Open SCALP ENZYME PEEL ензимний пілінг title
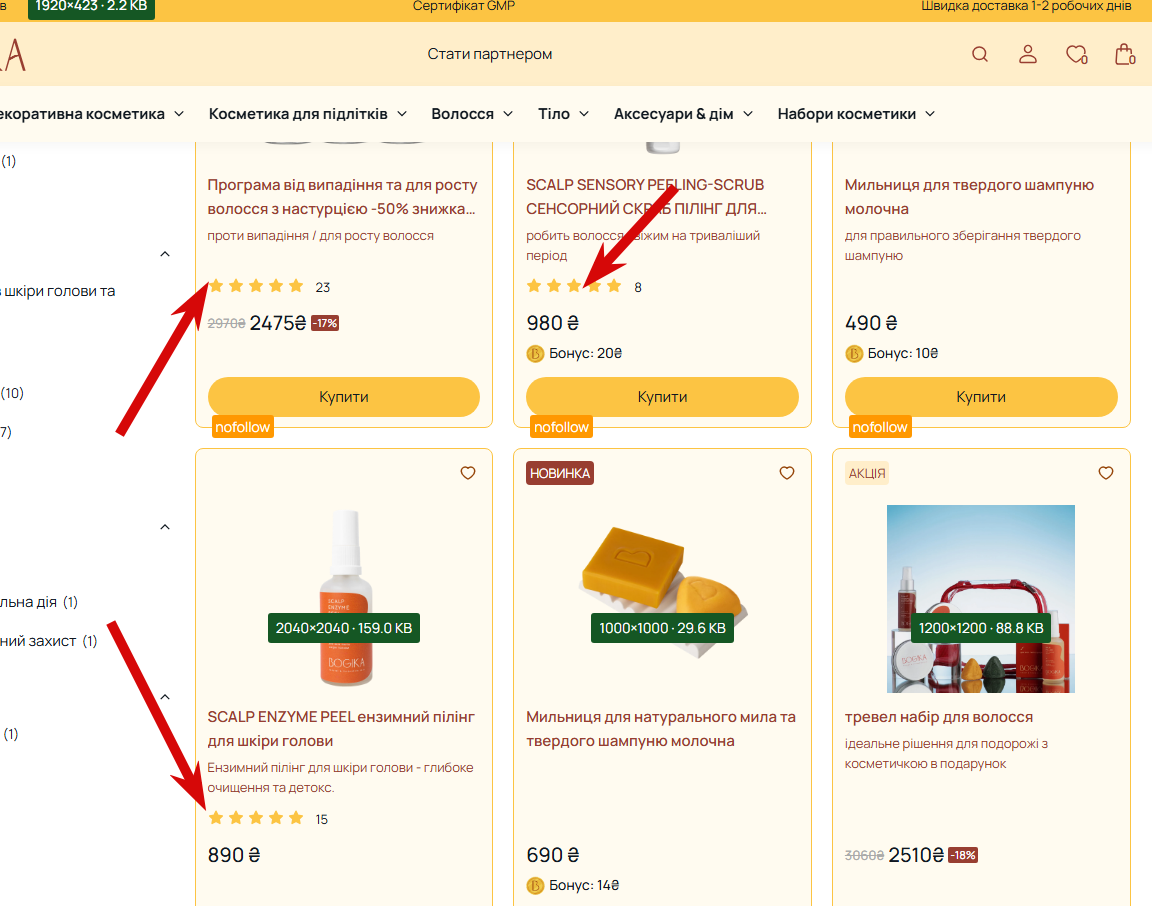This screenshot has width=1152, height=906. 341,729
